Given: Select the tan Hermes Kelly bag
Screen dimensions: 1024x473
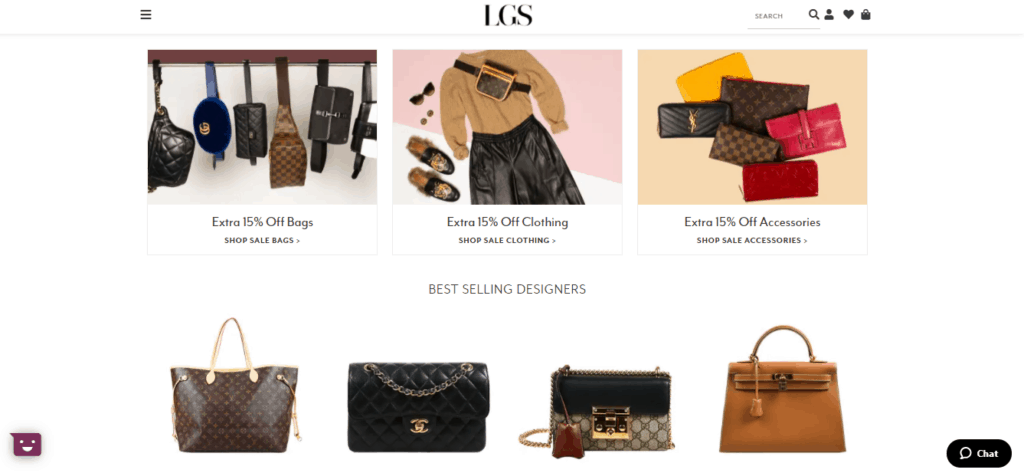Looking at the screenshot, I should tap(782, 389).
